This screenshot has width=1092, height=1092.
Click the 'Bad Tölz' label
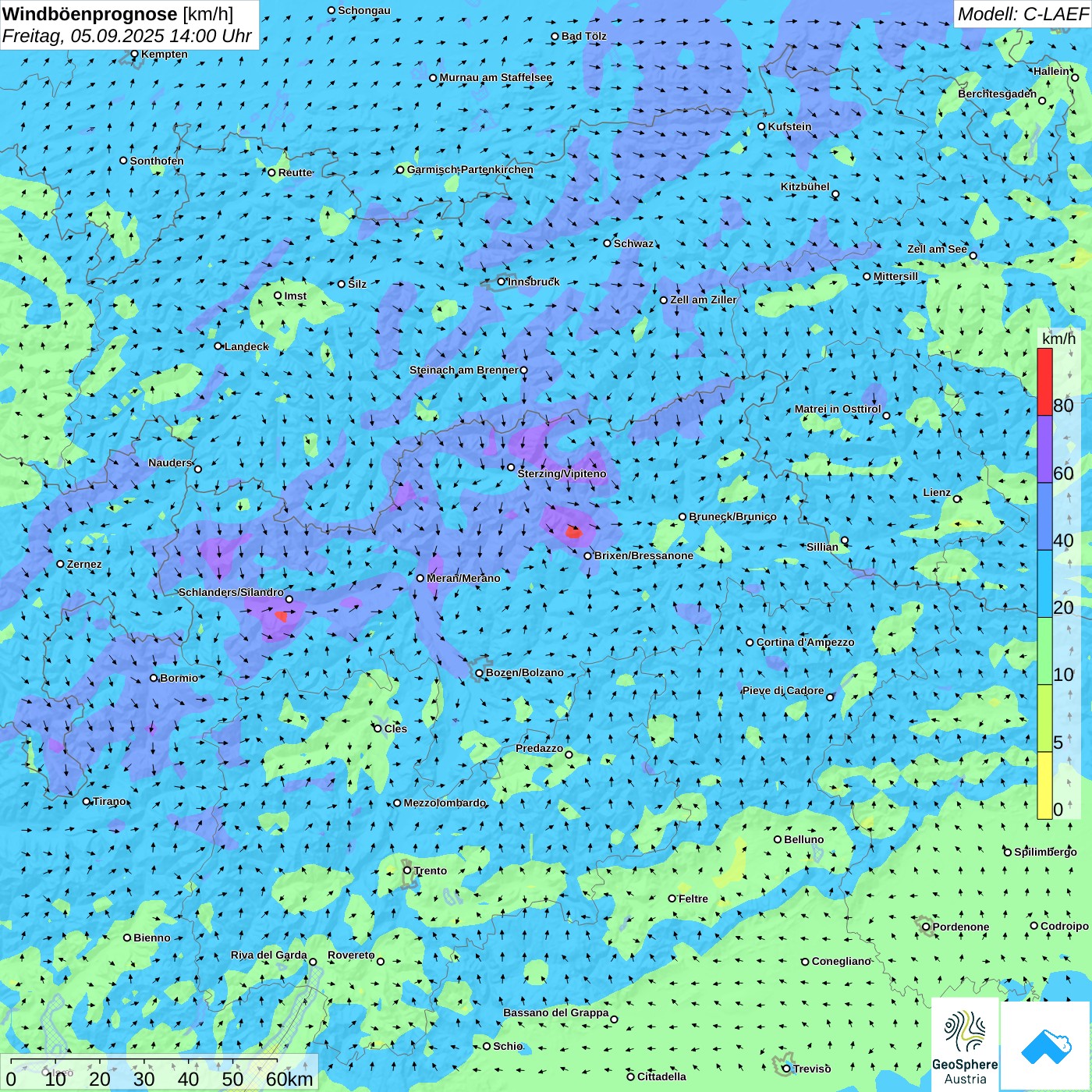[x=583, y=36]
